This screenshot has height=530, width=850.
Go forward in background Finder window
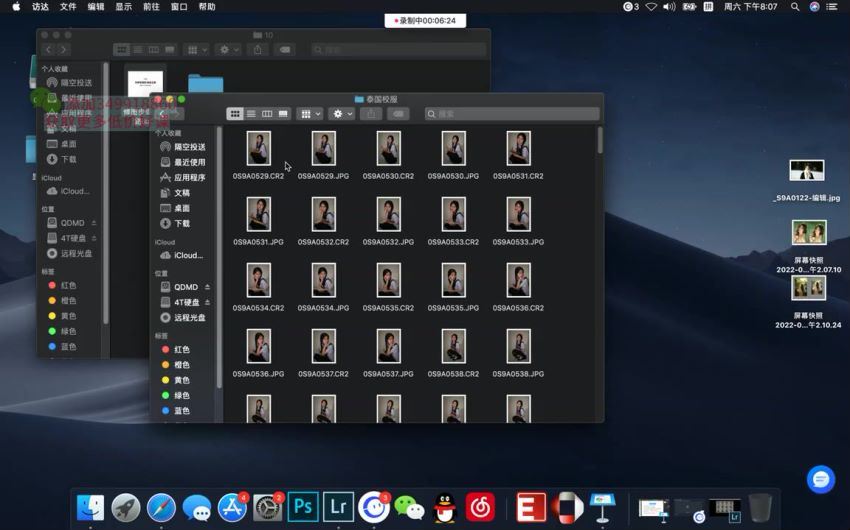(x=63, y=50)
